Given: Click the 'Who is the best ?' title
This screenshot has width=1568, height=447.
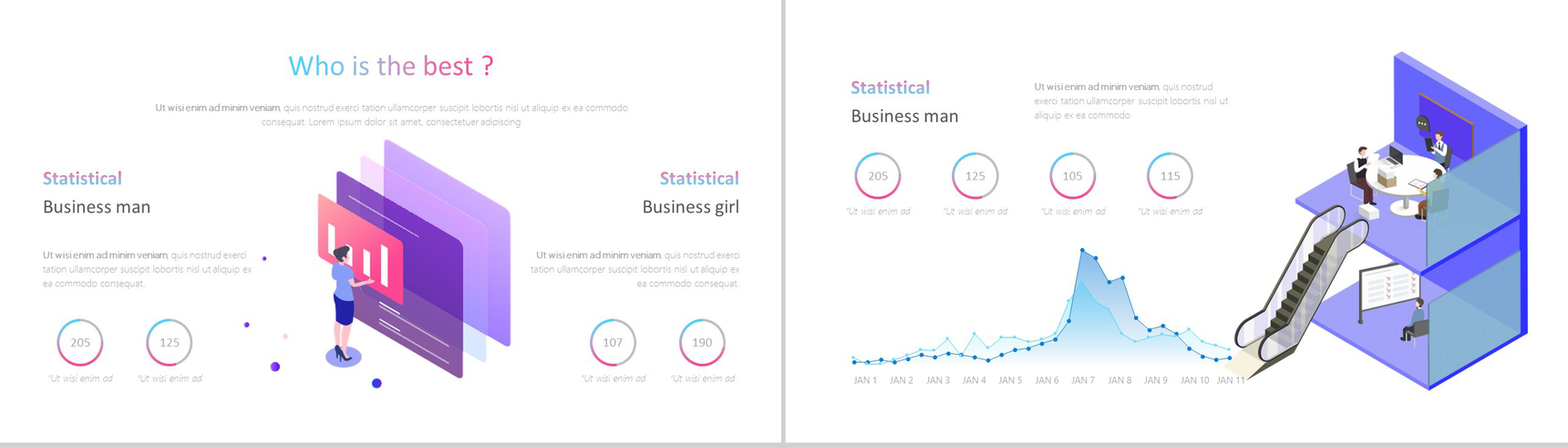Looking at the screenshot, I should (391, 66).
